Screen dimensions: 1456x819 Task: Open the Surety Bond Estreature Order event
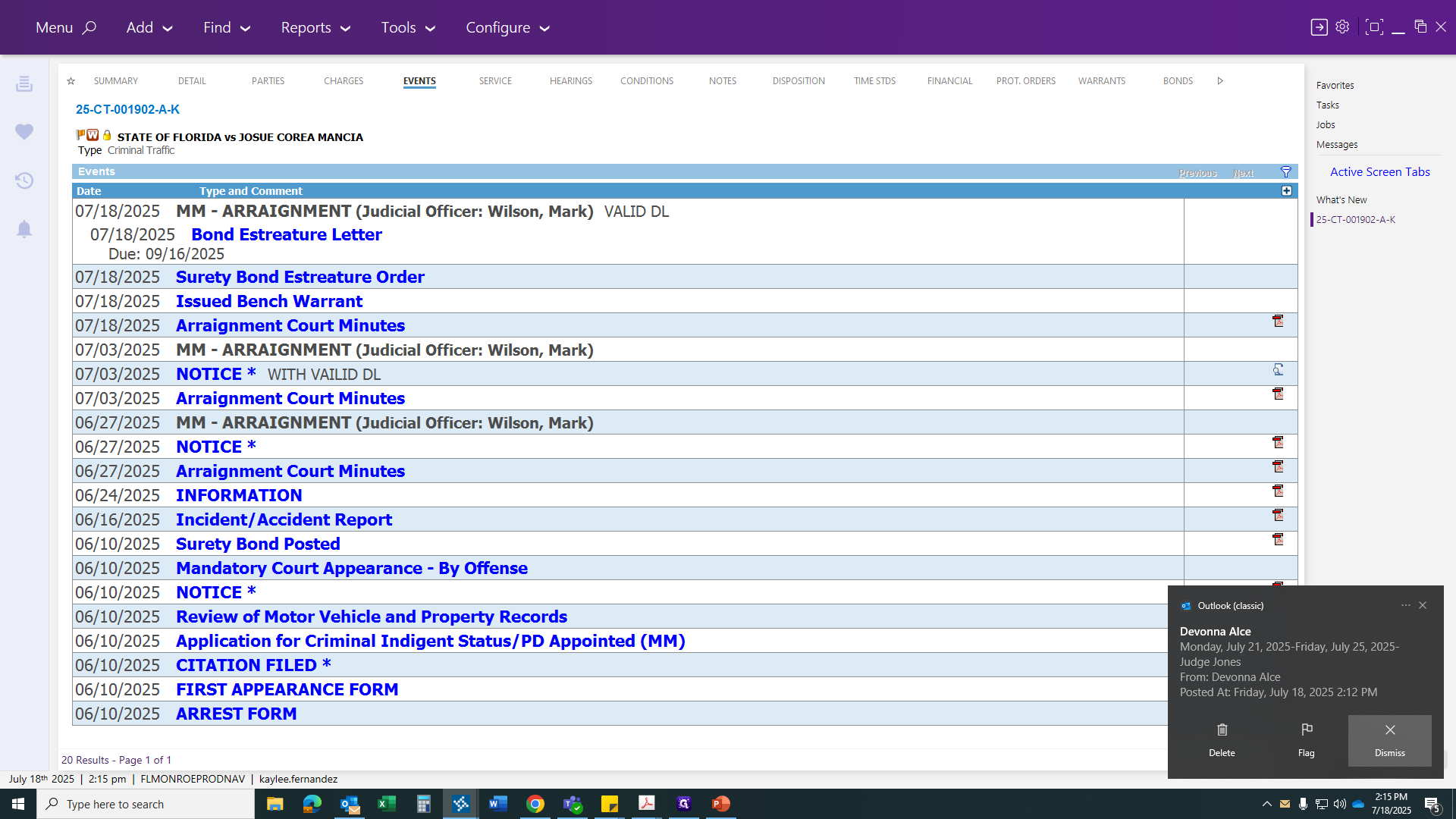tap(300, 278)
